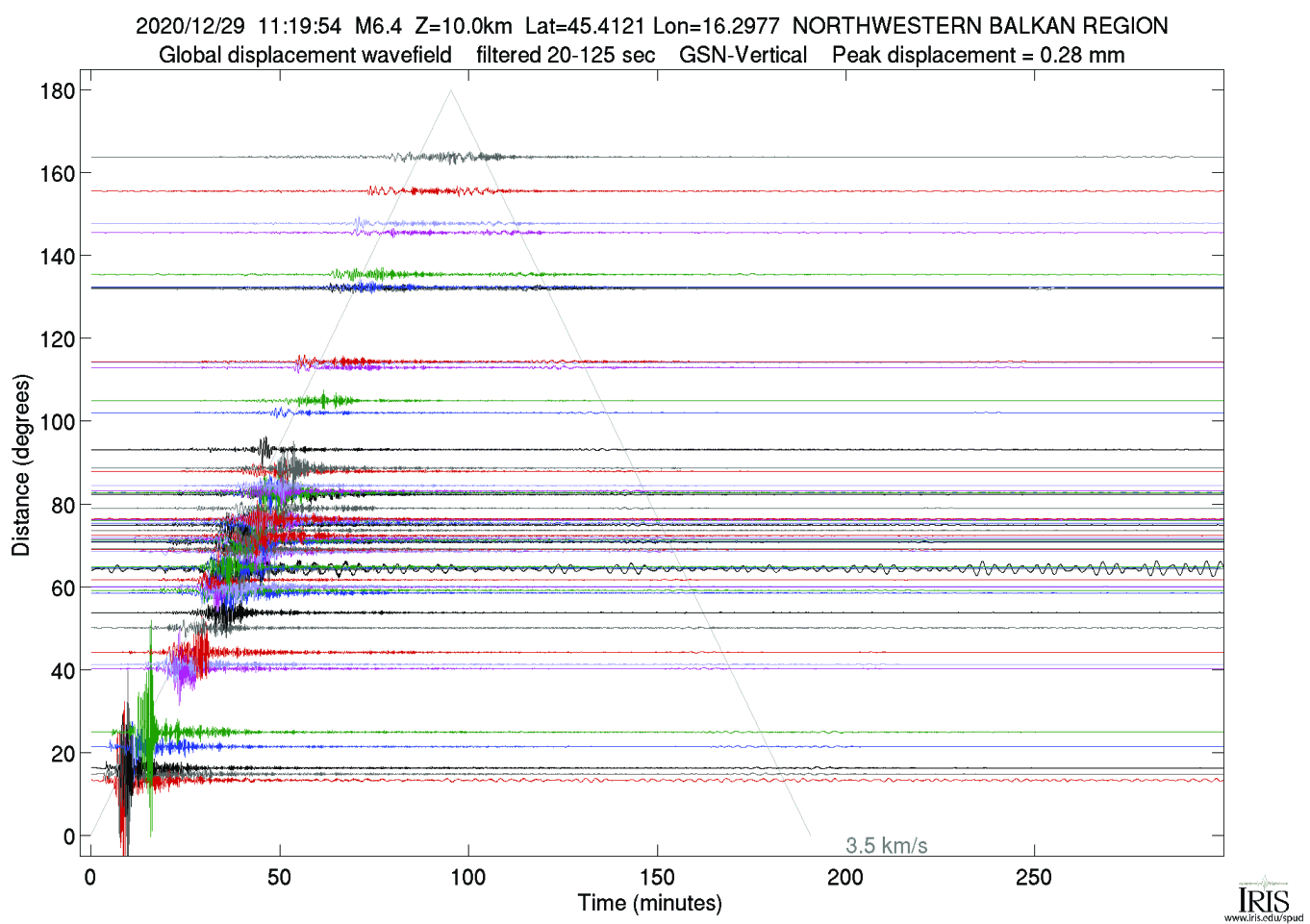Click the "3.5 km/s" velocity label

(x=886, y=846)
